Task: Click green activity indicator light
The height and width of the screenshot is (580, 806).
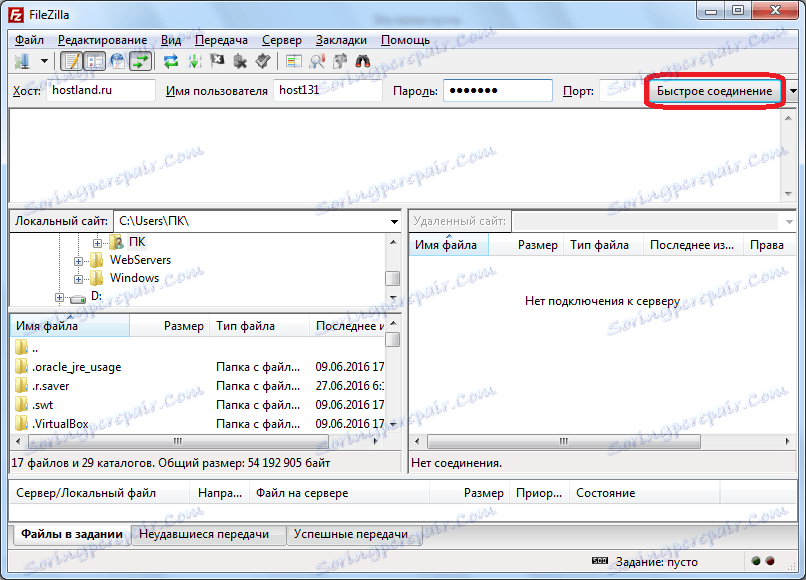Action: [756, 561]
